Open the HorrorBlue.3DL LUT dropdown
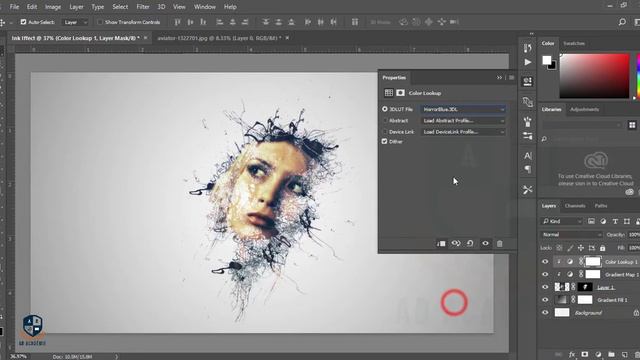This screenshot has height=360, width=640. 463,109
